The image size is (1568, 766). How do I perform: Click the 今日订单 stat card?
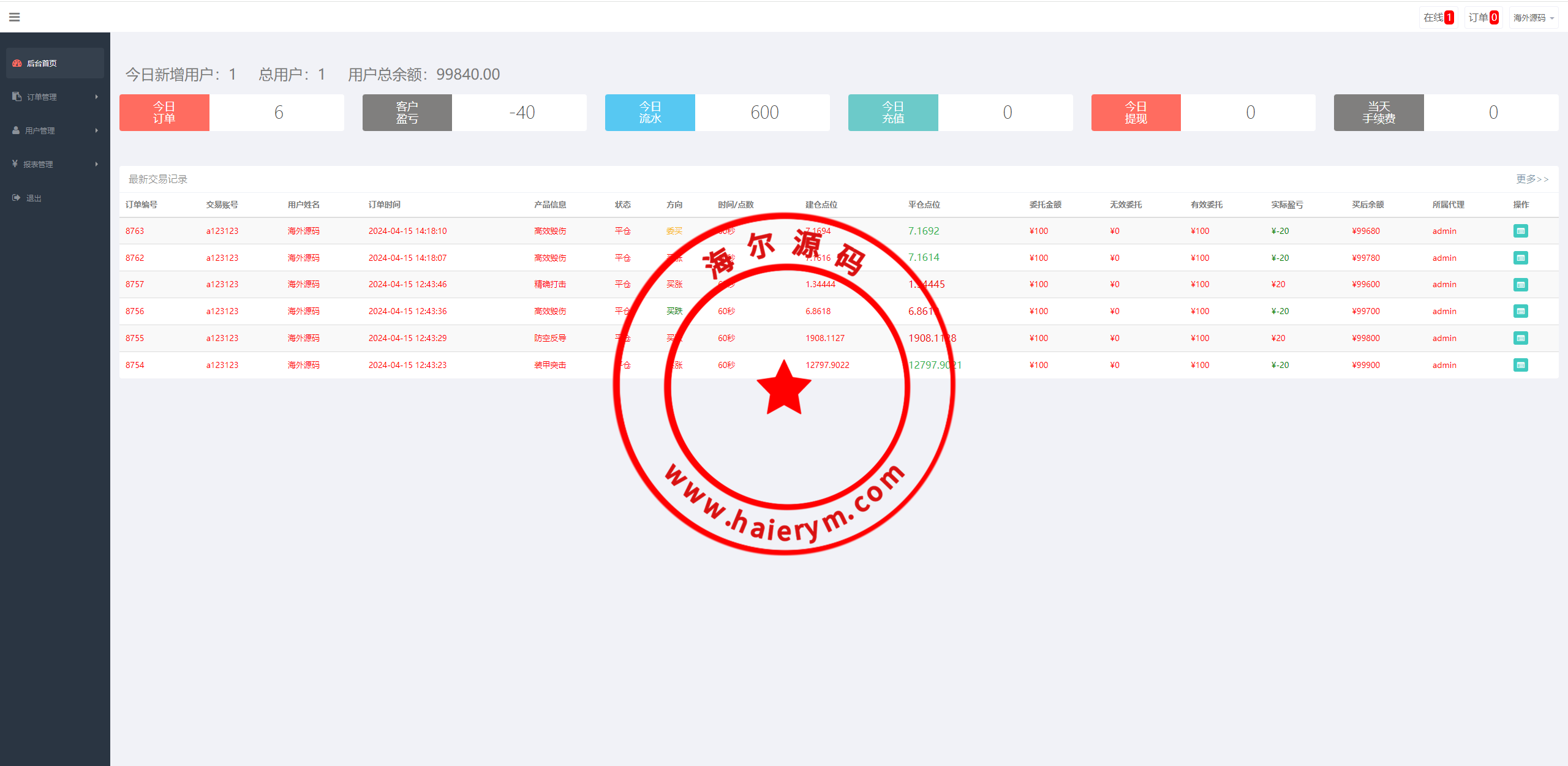click(x=164, y=113)
